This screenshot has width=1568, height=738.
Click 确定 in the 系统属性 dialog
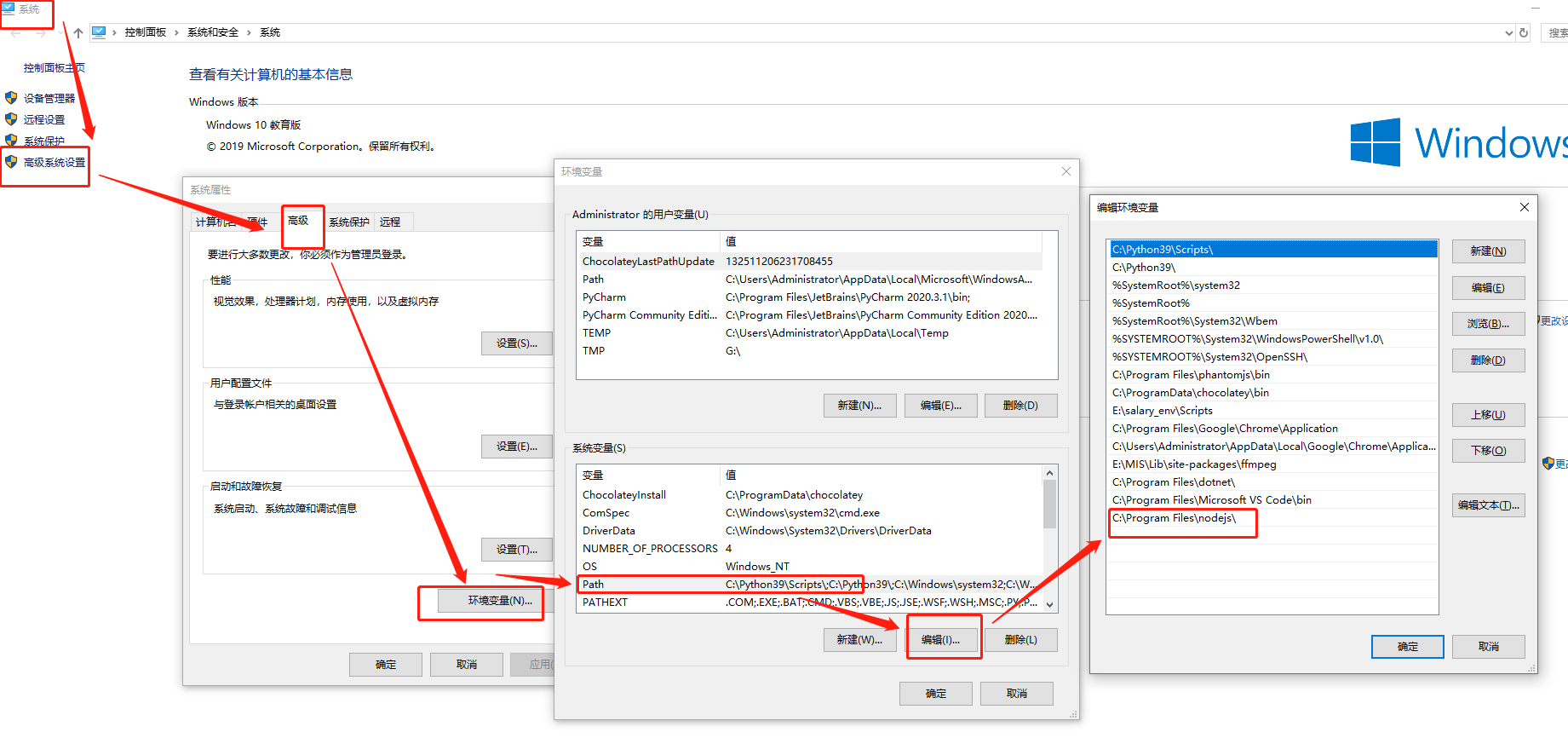pyautogui.click(x=386, y=665)
